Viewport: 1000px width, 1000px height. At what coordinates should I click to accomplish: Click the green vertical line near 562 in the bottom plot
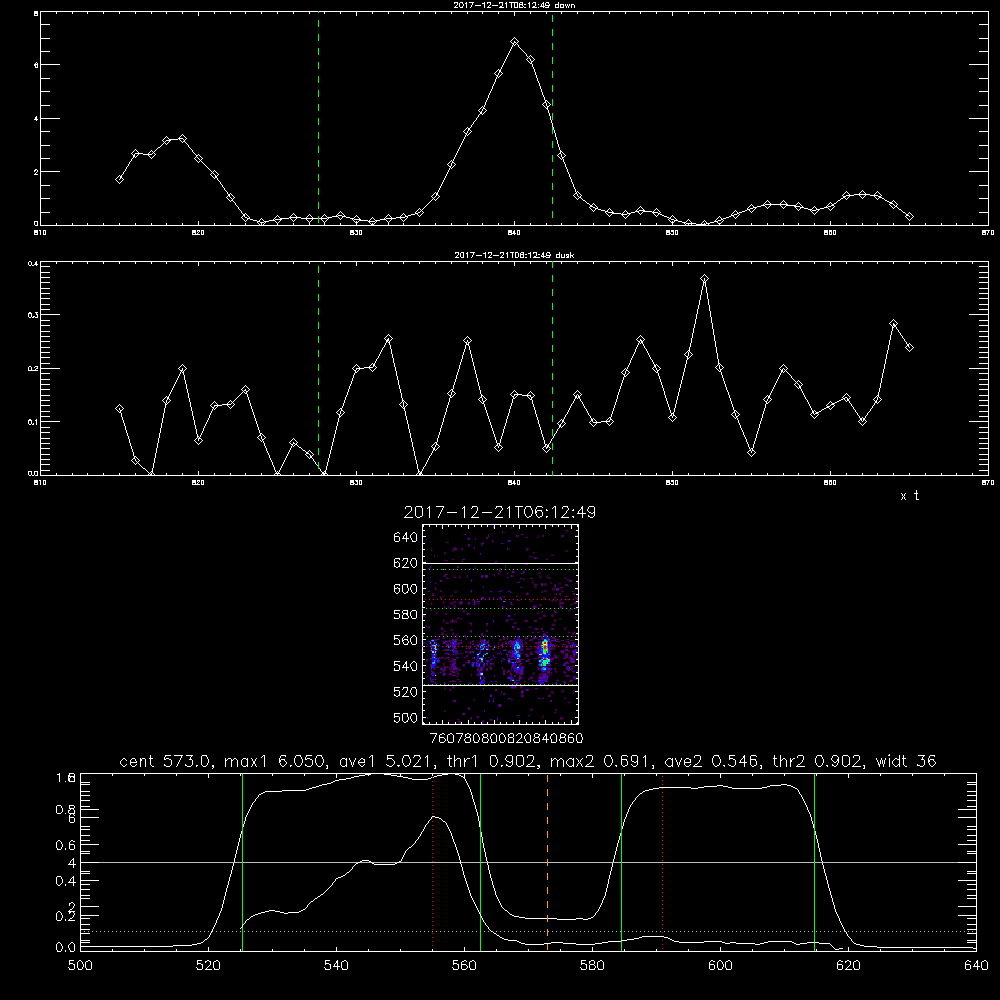click(x=480, y=861)
